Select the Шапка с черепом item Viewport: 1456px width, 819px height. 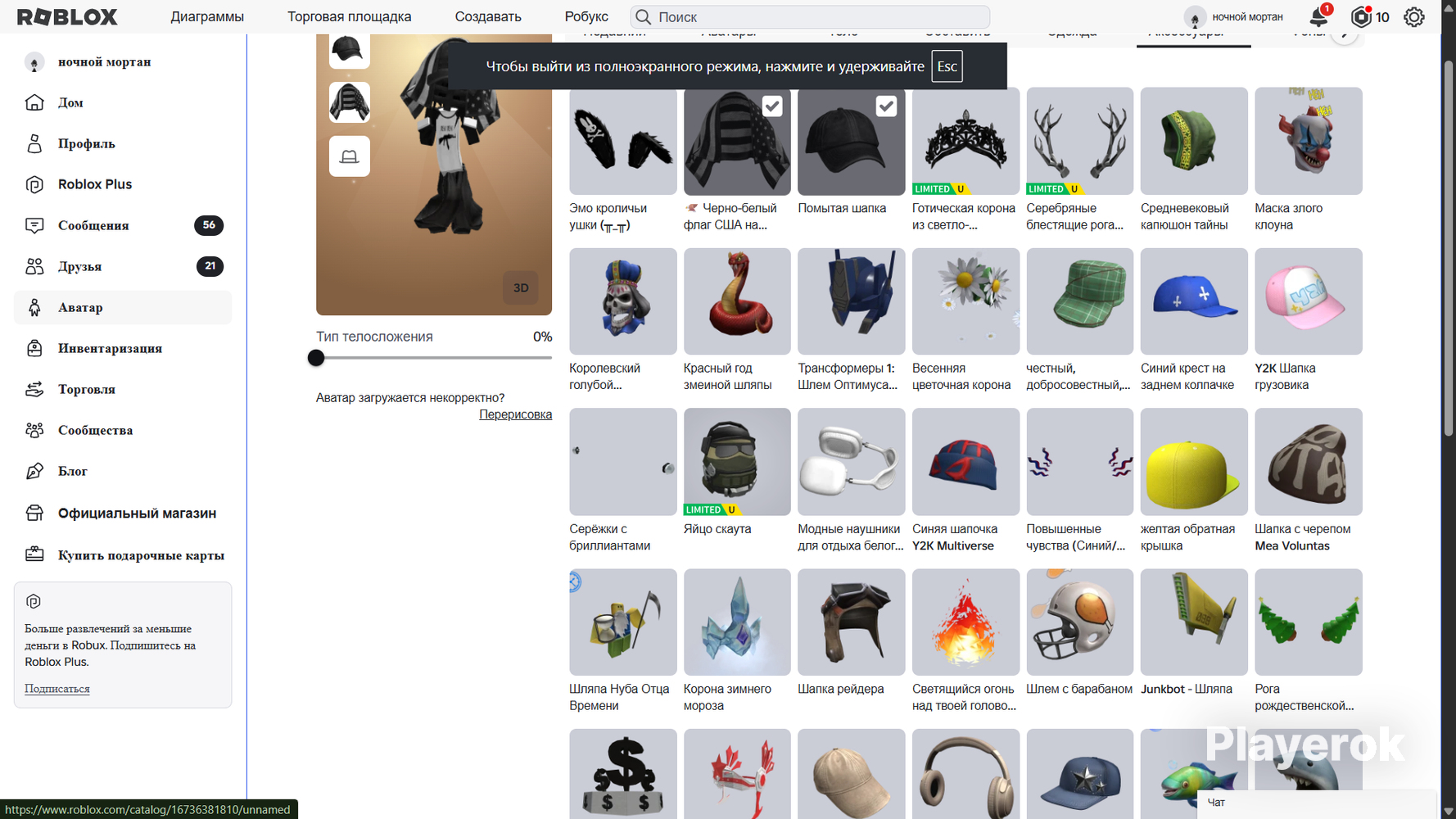(x=1309, y=462)
